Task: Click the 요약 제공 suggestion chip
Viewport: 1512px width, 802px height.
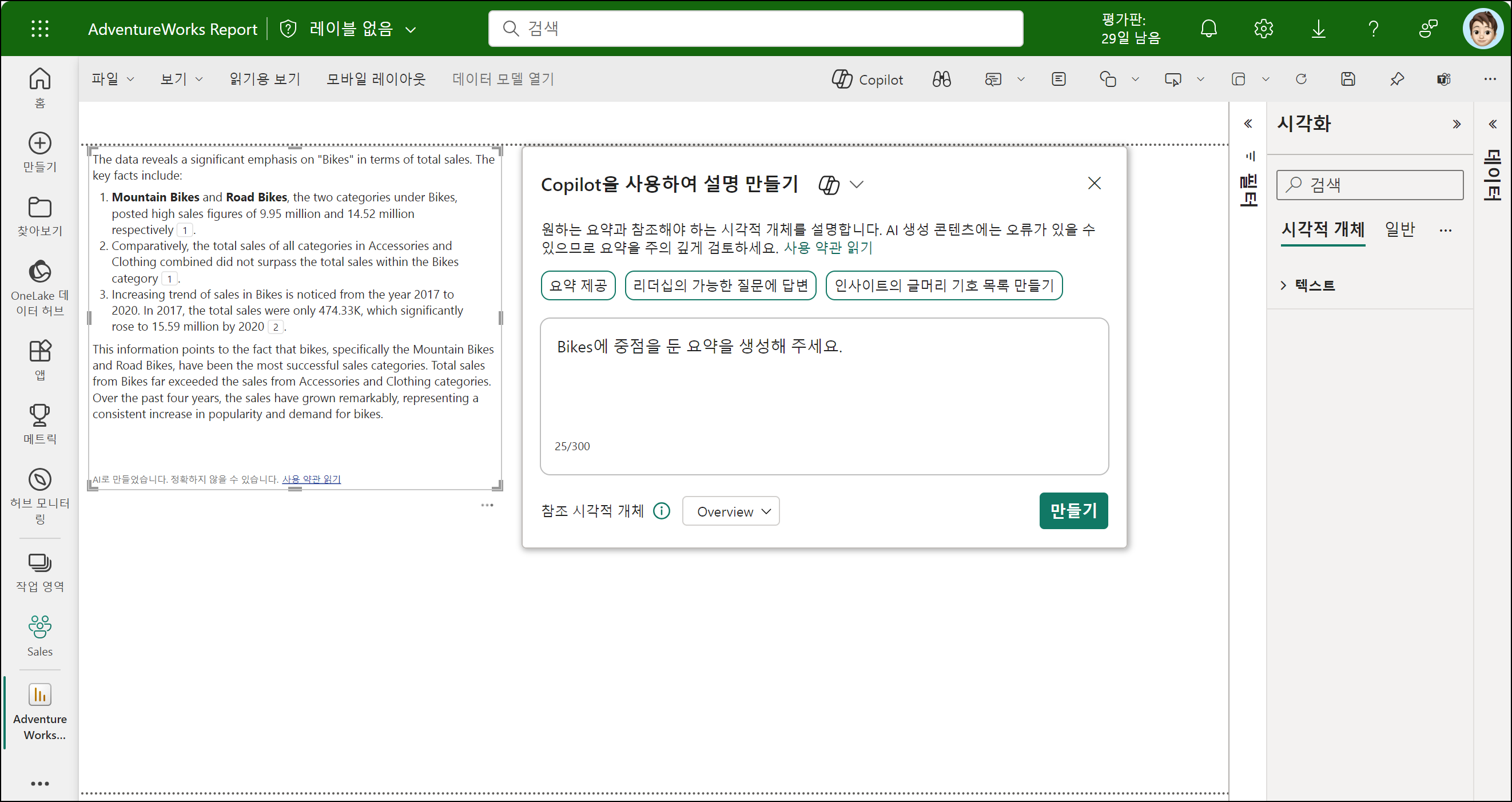Action: [578, 285]
